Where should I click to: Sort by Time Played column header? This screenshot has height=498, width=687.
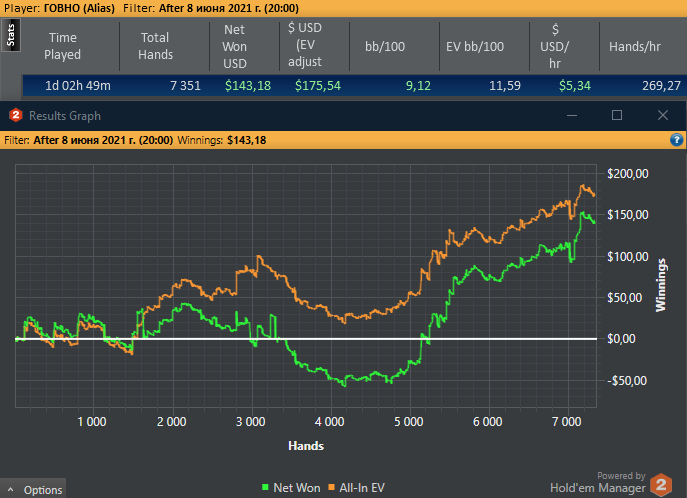(x=63, y=46)
